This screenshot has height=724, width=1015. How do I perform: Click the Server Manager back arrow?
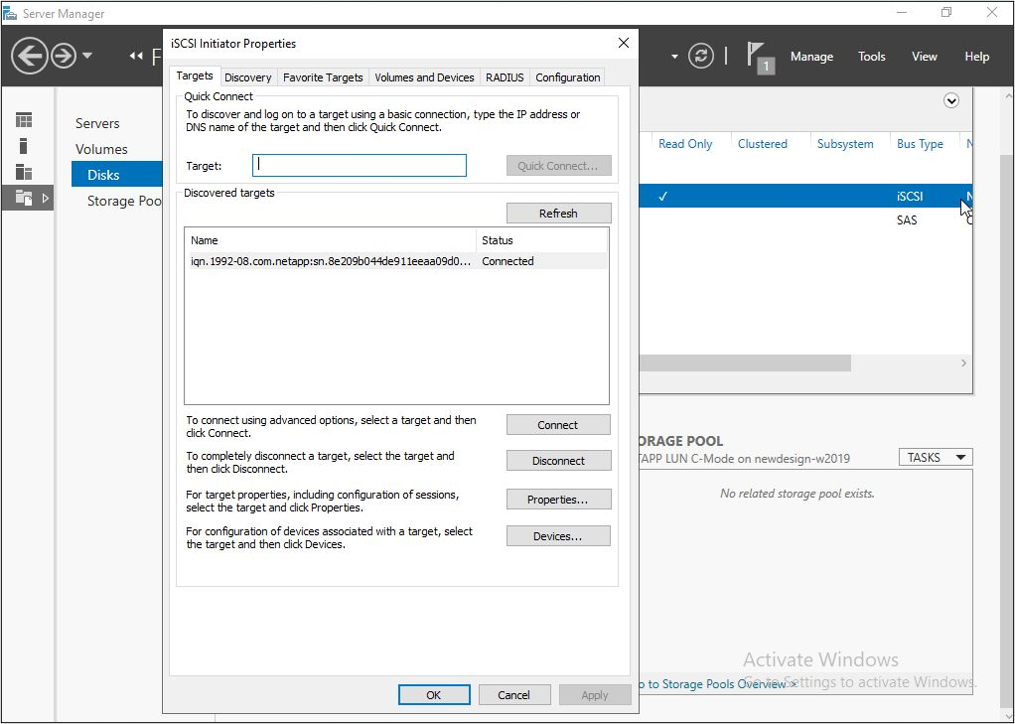(29, 56)
